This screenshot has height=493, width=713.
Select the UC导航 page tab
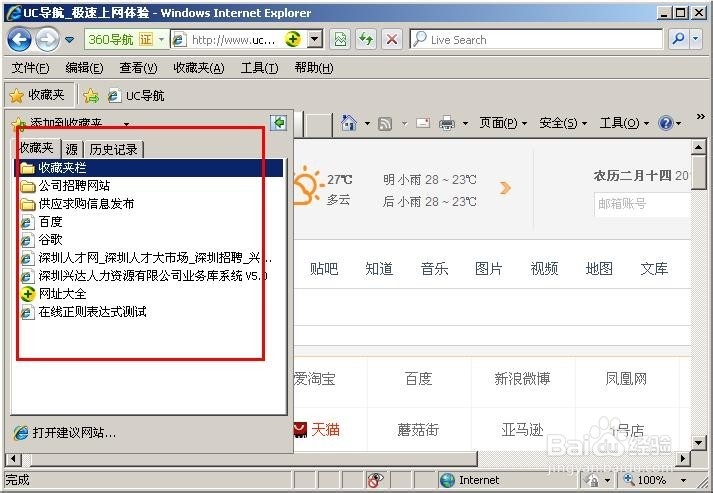136,96
